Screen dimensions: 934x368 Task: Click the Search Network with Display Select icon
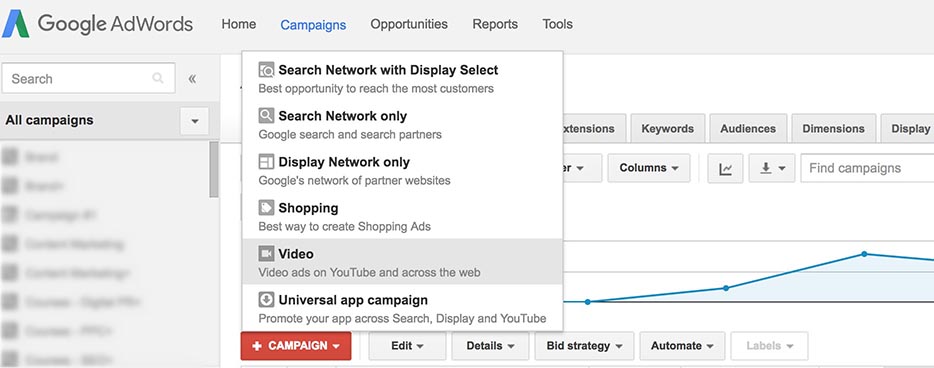click(266, 70)
